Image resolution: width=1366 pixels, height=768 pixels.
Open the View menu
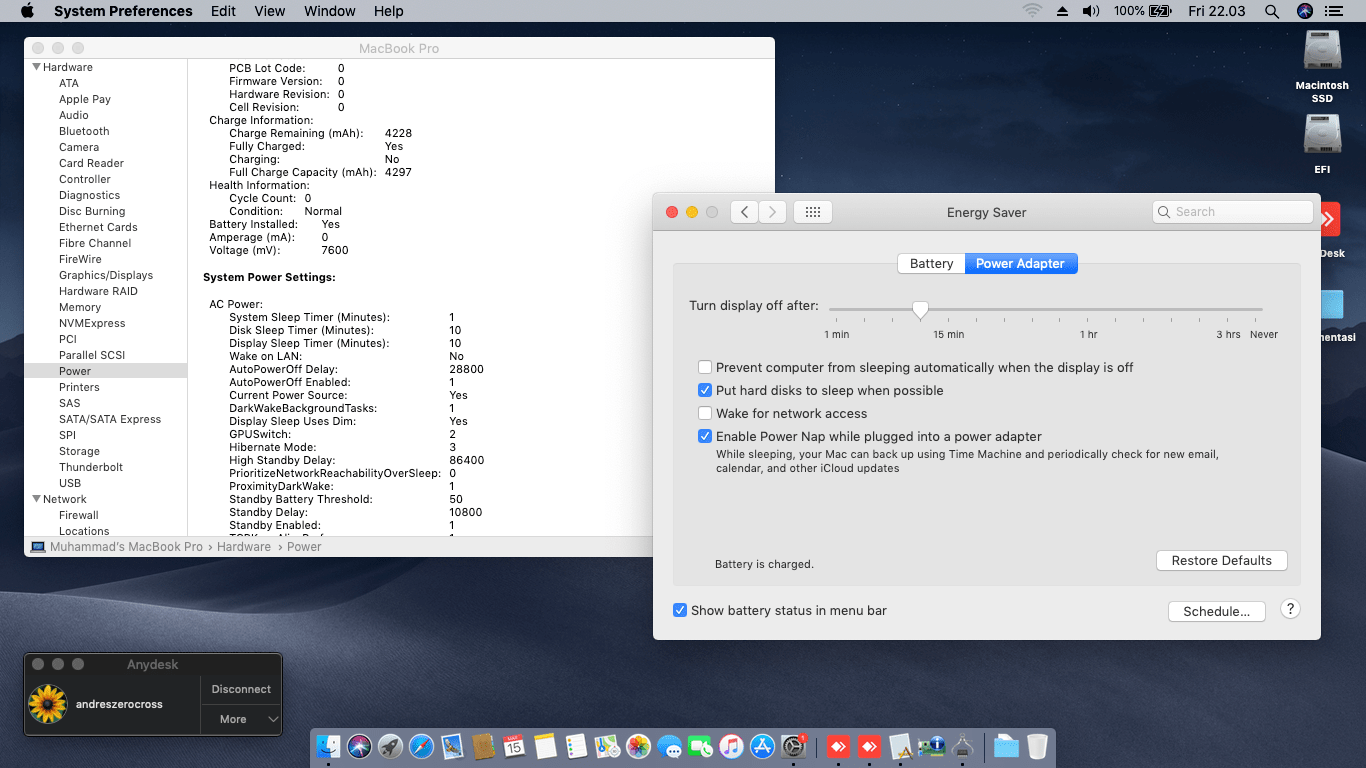pyautogui.click(x=270, y=11)
